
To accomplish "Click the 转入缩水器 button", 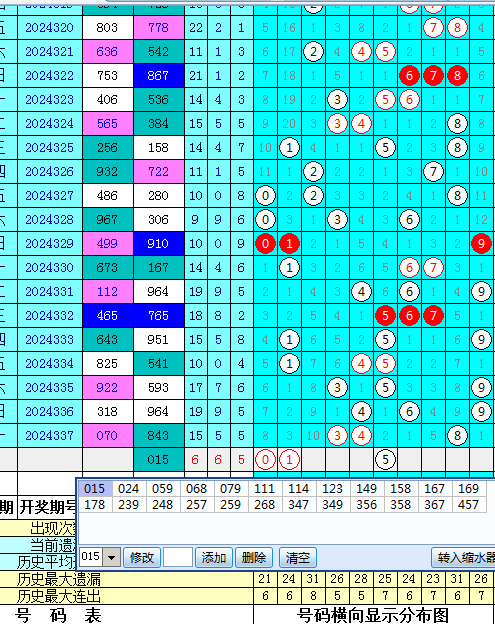I will 464,557.
